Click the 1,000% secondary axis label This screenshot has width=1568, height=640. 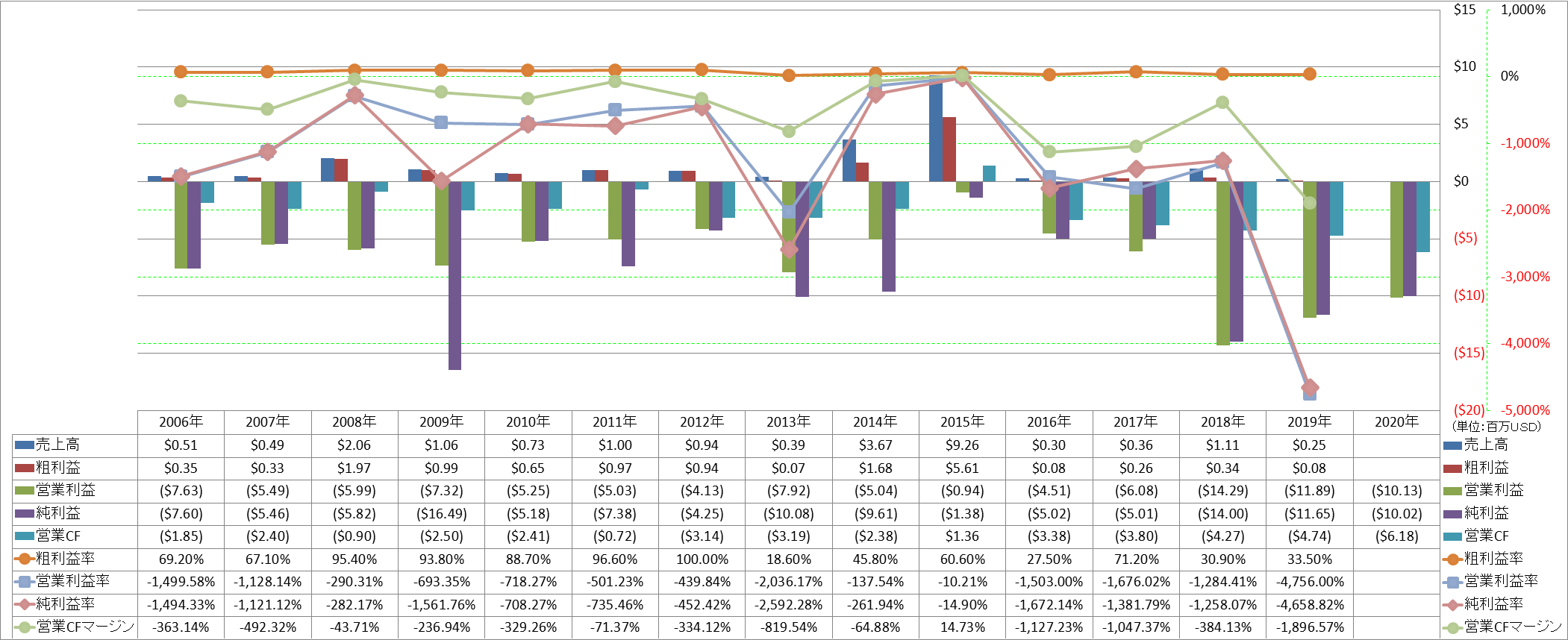(1522, 10)
